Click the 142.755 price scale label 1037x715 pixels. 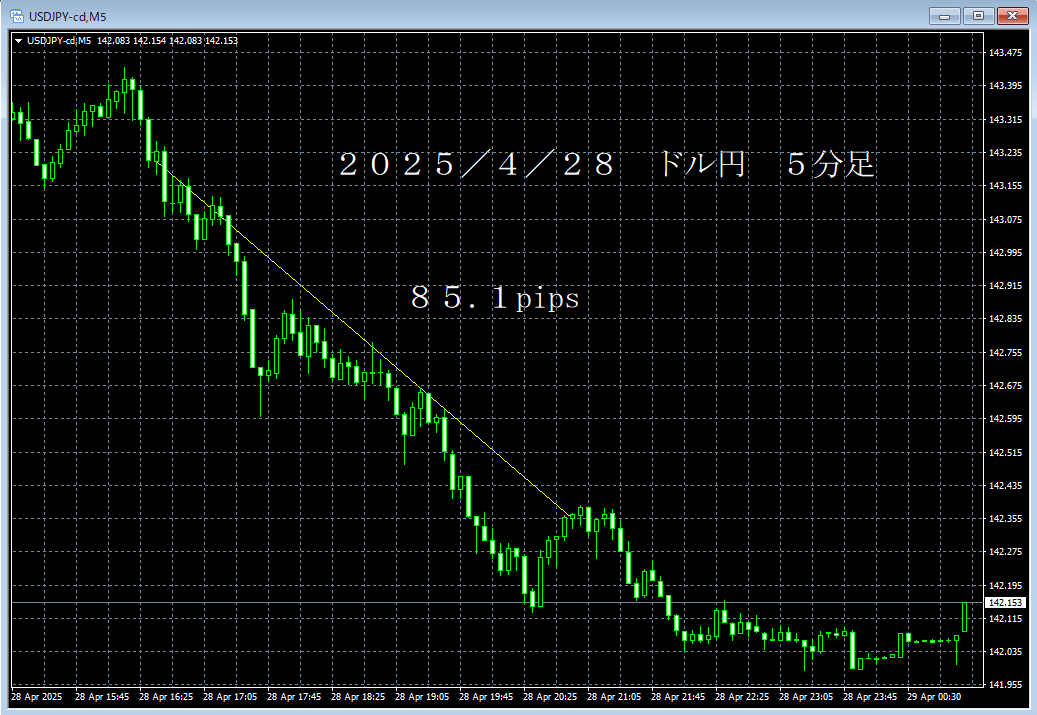pos(1005,353)
